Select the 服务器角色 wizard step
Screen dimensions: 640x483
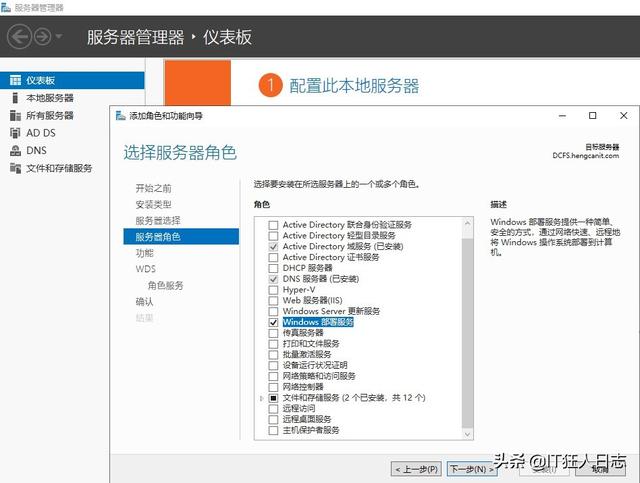coord(181,237)
